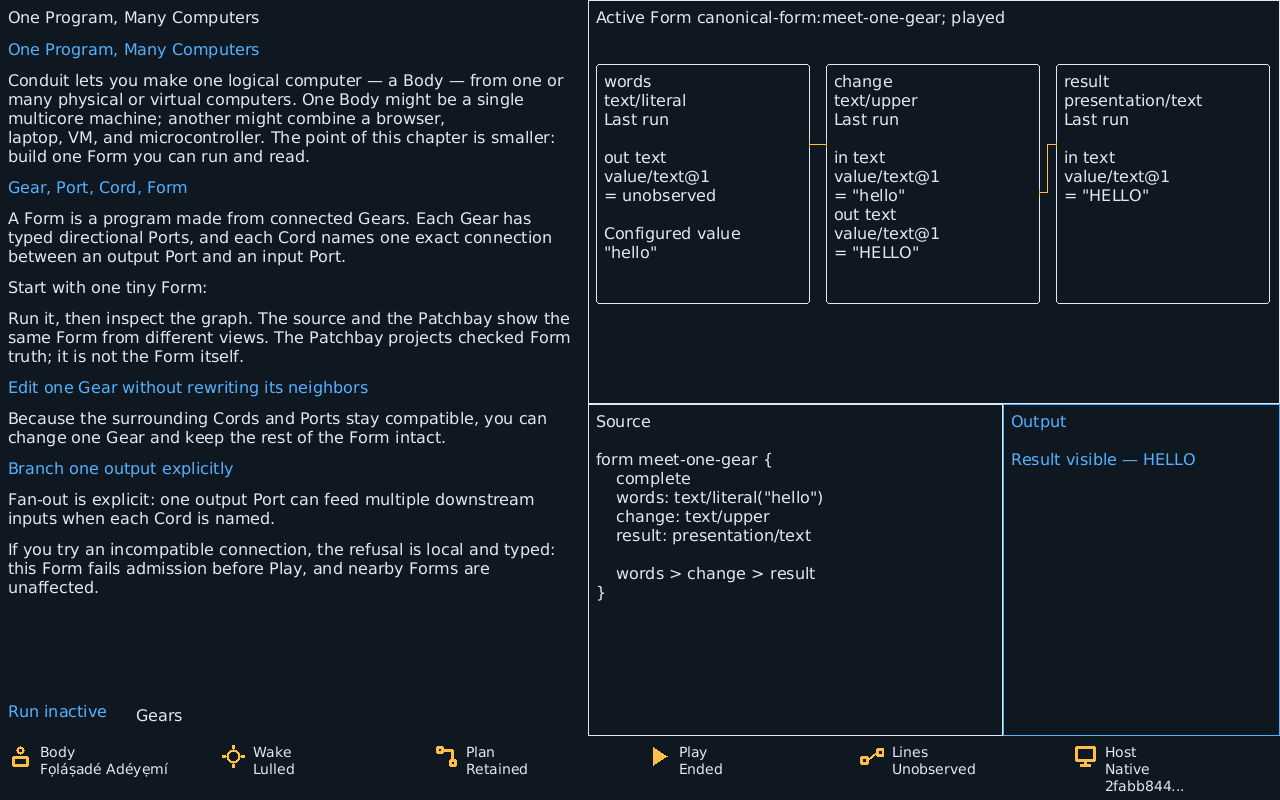Click the cord between words and change

pyautogui.click(x=818, y=145)
